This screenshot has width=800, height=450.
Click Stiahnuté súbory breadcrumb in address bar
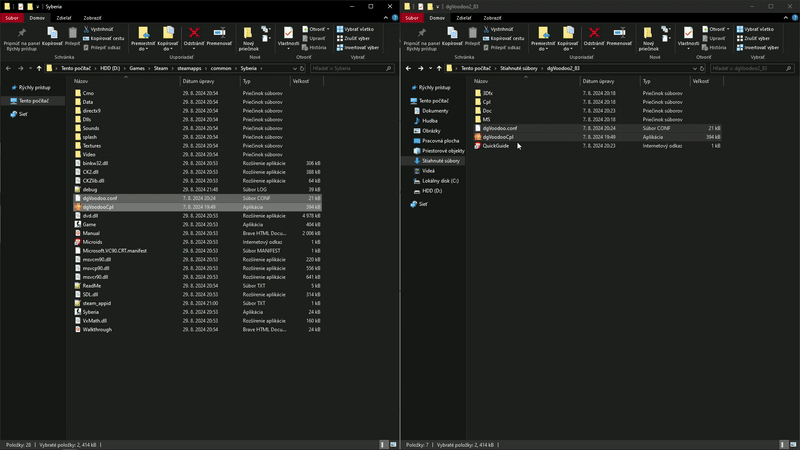click(518, 68)
